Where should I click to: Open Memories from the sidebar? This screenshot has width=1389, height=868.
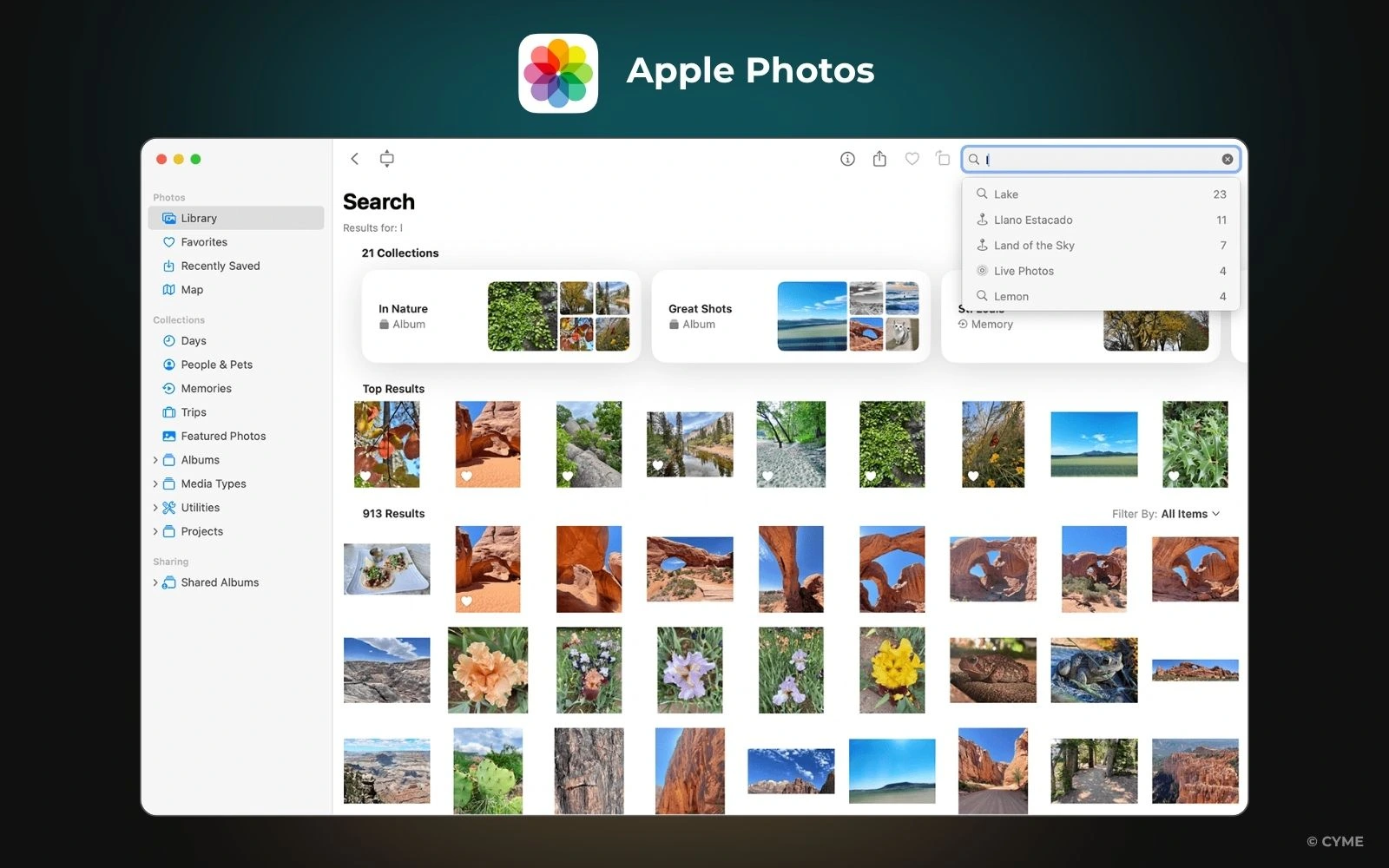pos(207,388)
